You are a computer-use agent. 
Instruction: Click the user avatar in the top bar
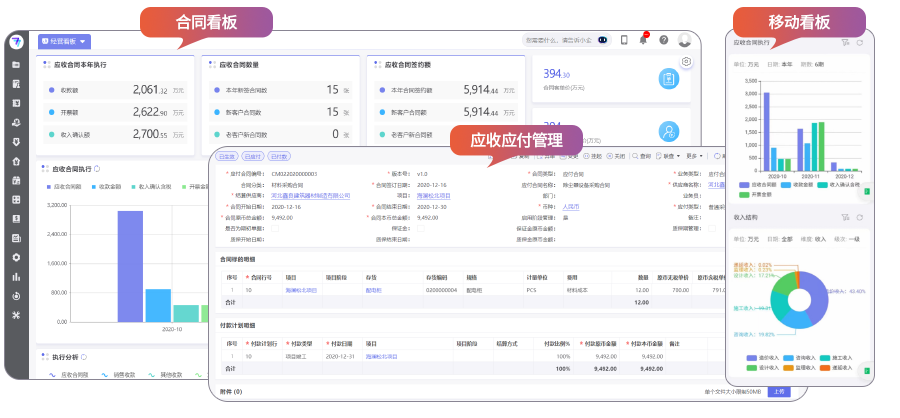tap(684, 40)
